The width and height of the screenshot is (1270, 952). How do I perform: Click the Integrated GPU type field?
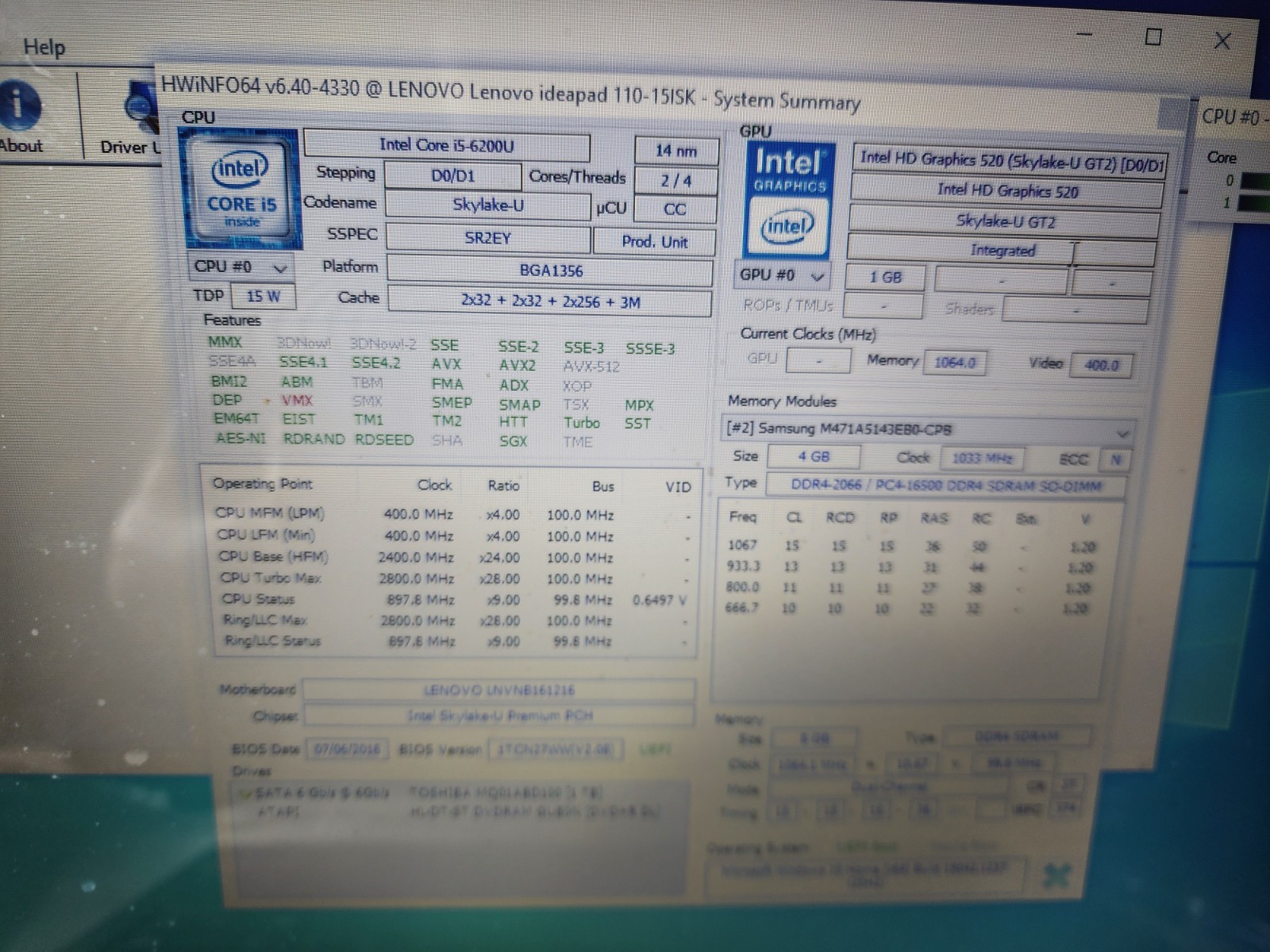point(1002,251)
